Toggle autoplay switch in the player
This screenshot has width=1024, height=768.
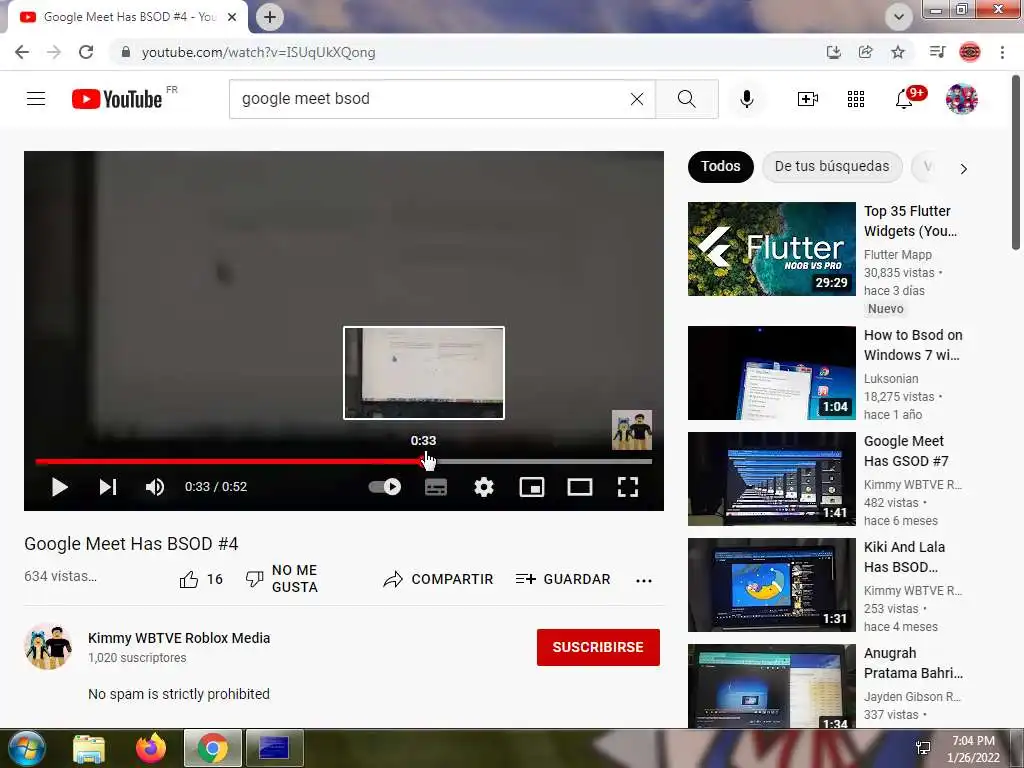[385, 487]
